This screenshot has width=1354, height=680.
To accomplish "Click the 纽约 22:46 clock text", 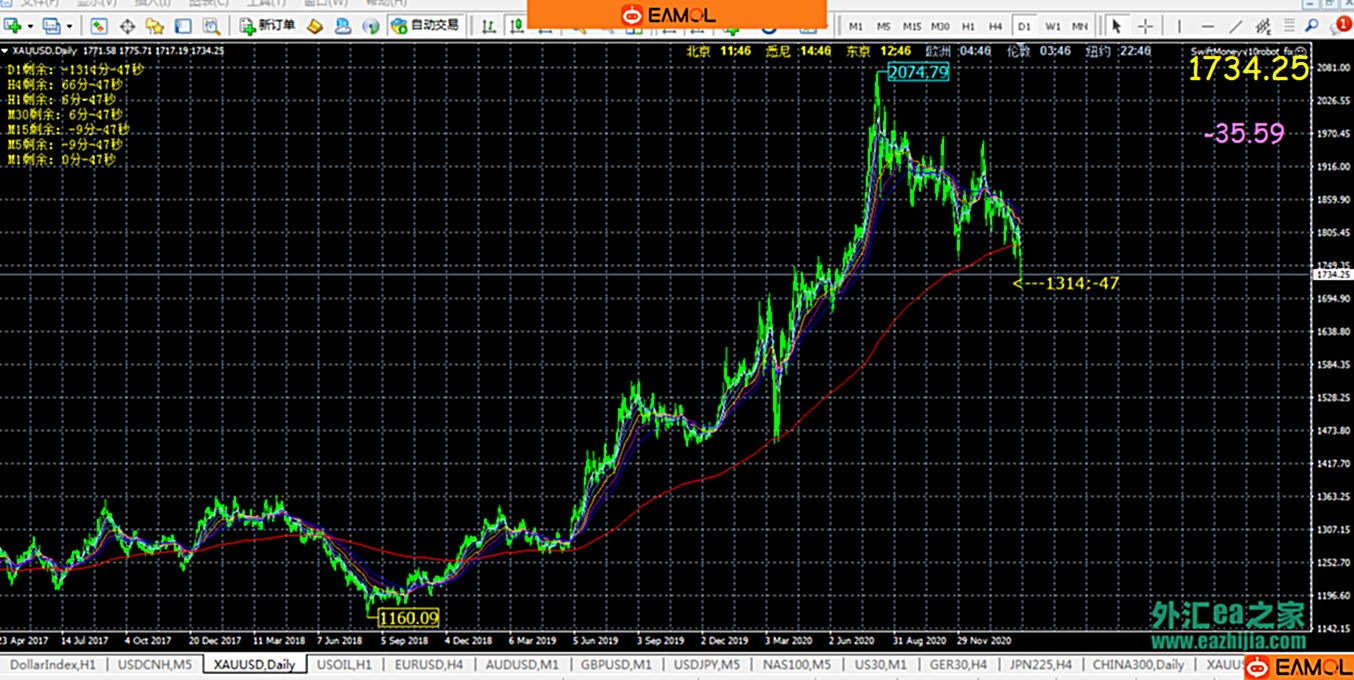I will tap(1118, 50).
